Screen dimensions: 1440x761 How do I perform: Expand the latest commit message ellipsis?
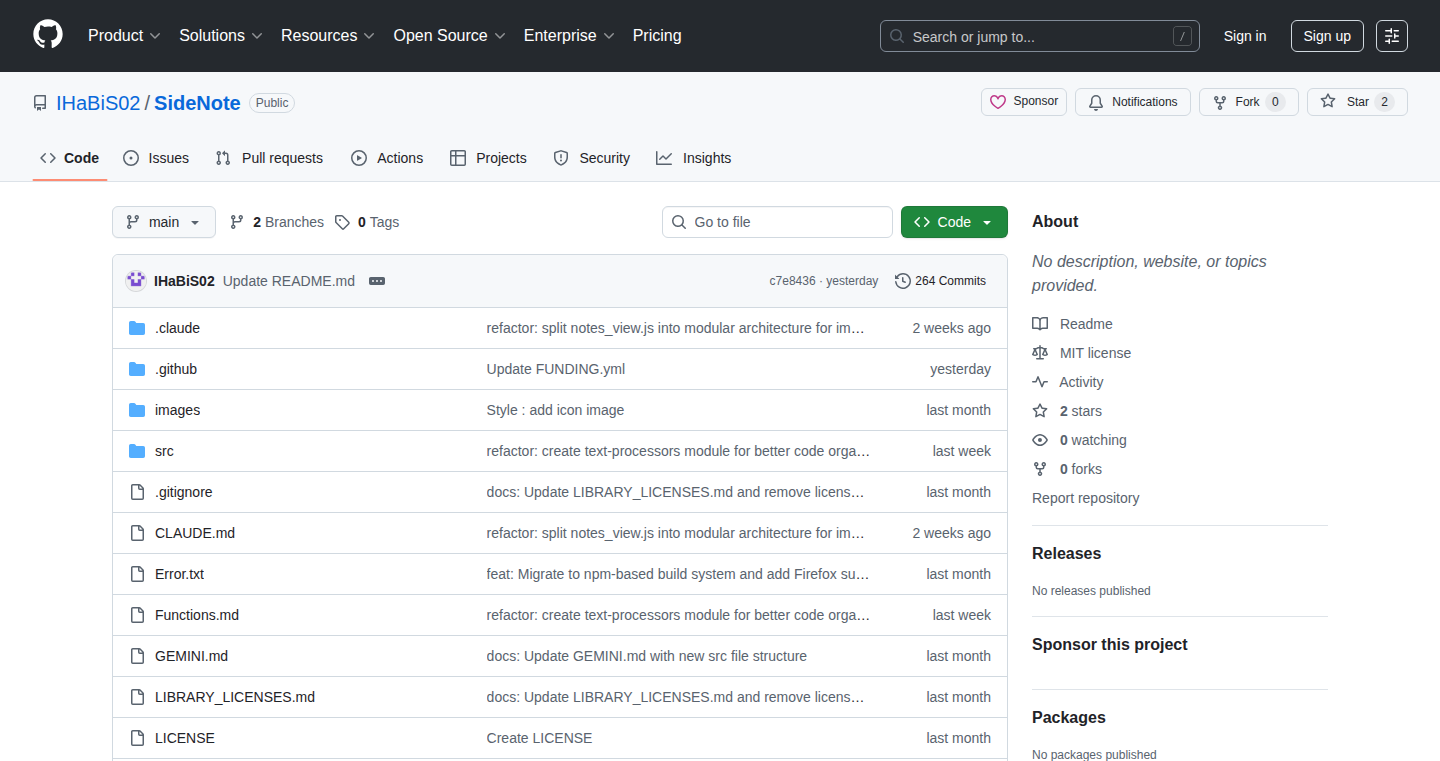(x=377, y=281)
